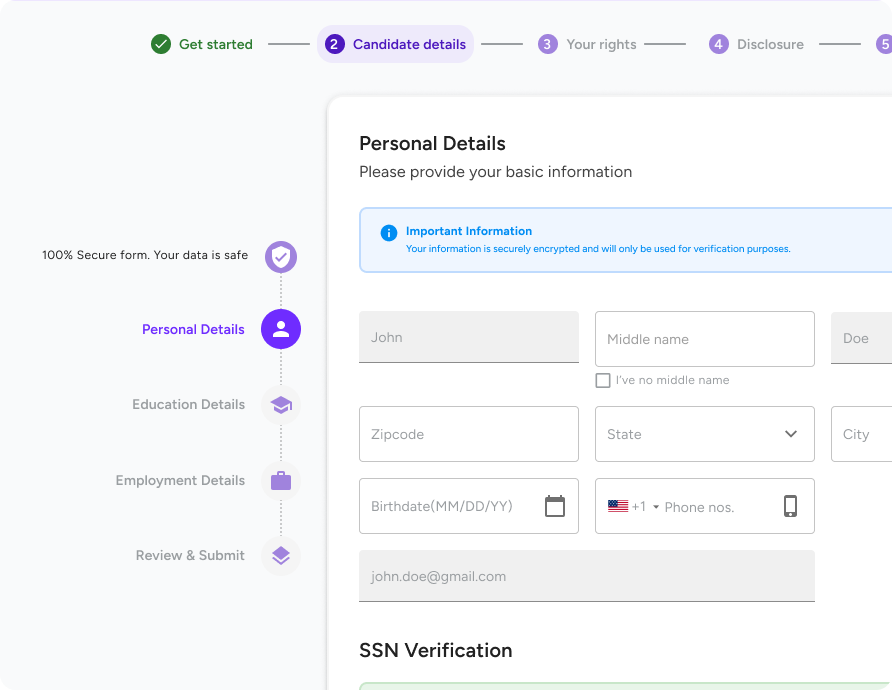
Task: Click the shield secure form icon
Action: tap(281, 257)
